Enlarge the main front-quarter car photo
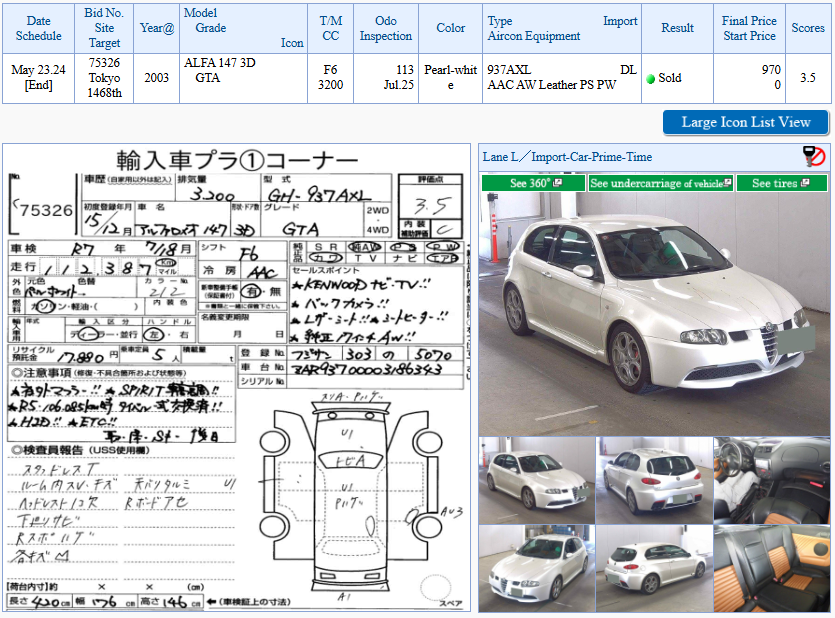The image size is (835, 618). (654, 313)
